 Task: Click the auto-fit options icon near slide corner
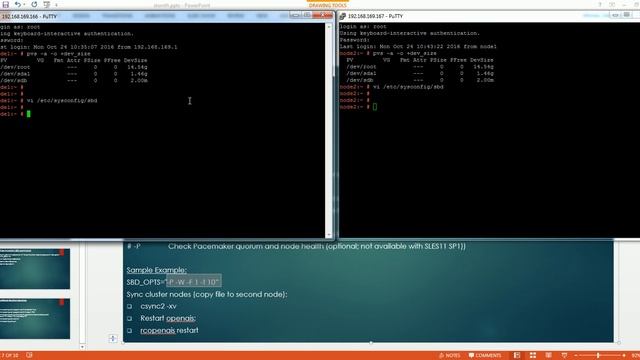tap(113, 338)
